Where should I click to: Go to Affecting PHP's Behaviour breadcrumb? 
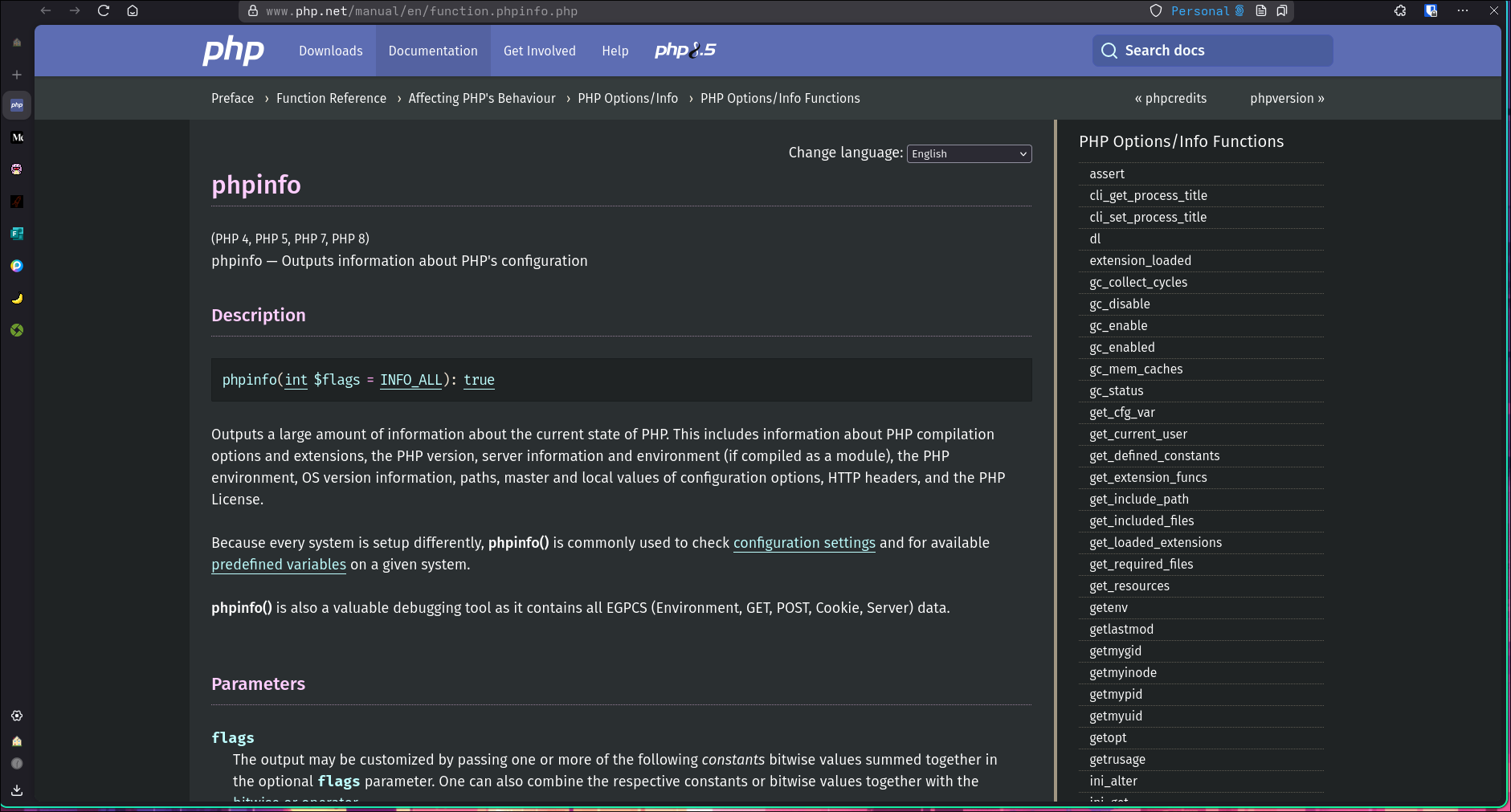pos(482,98)
